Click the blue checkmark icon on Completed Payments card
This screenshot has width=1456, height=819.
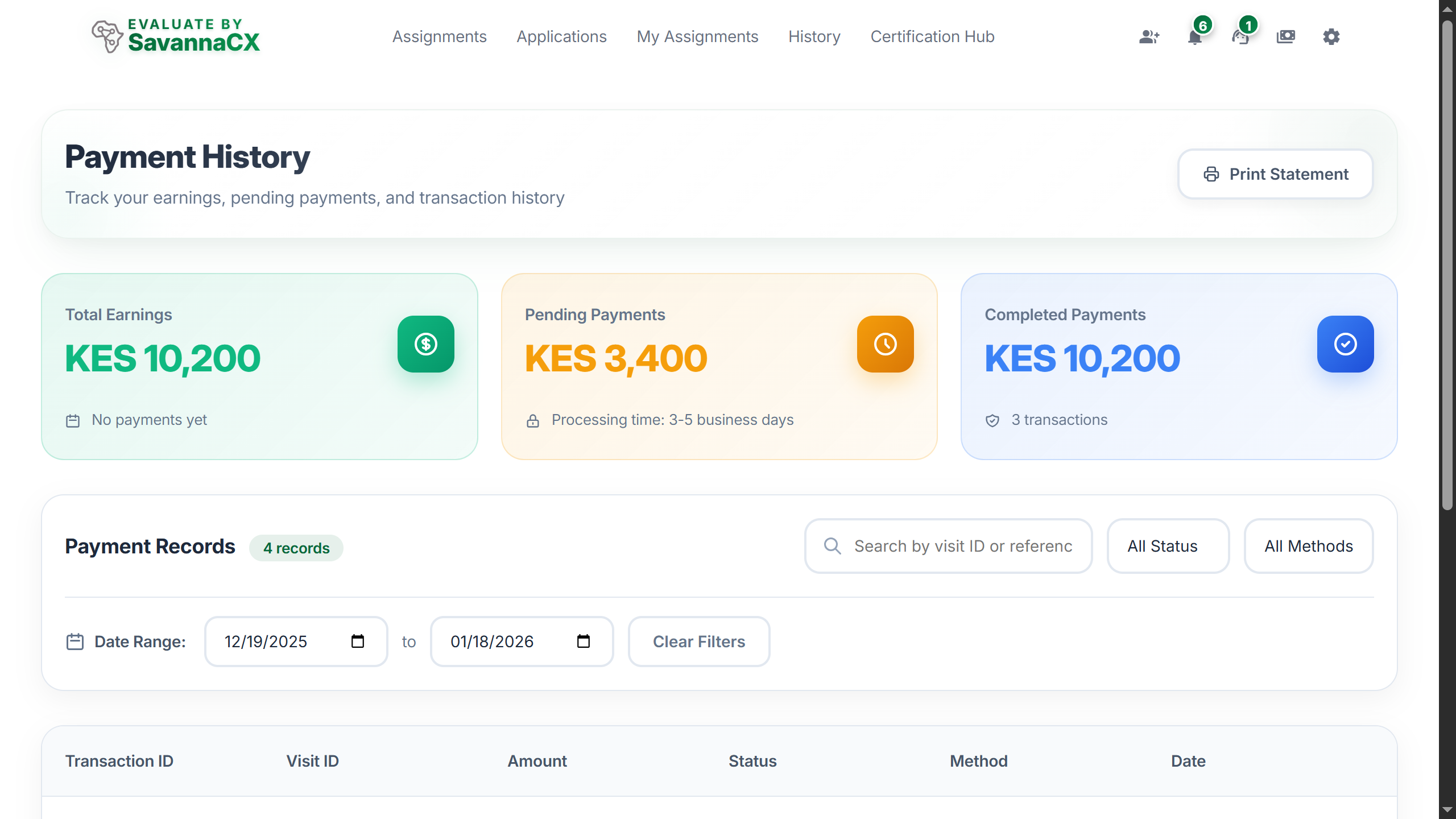(1345, 344)
